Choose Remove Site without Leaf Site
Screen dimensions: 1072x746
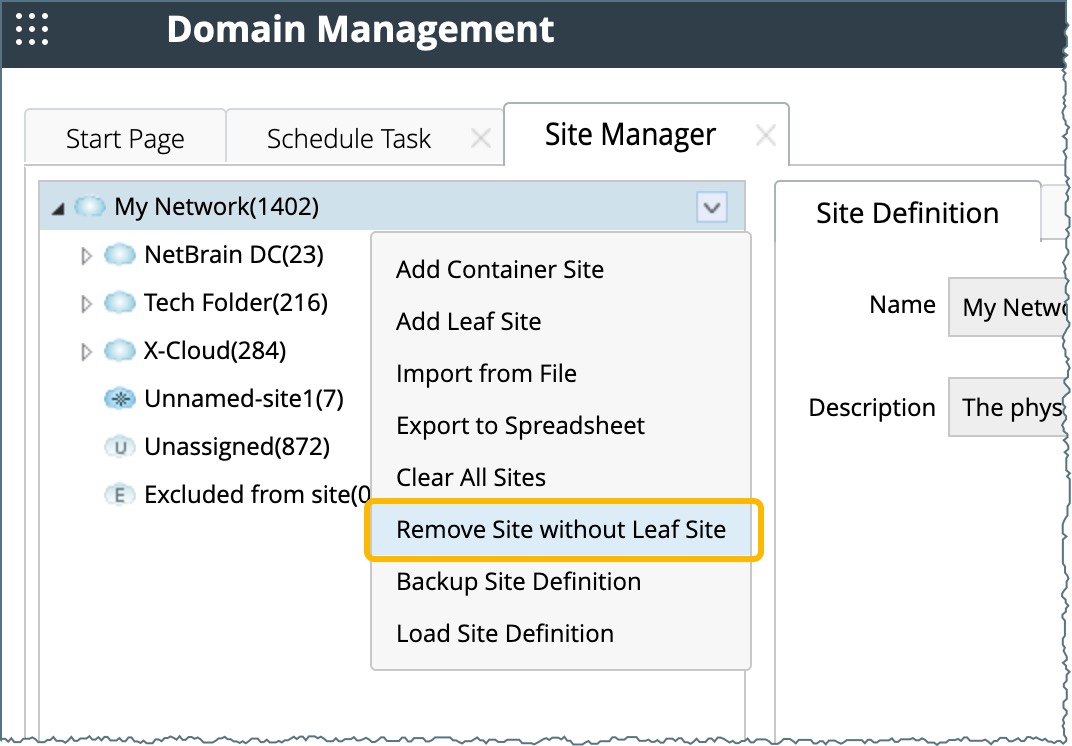[561, 529]
